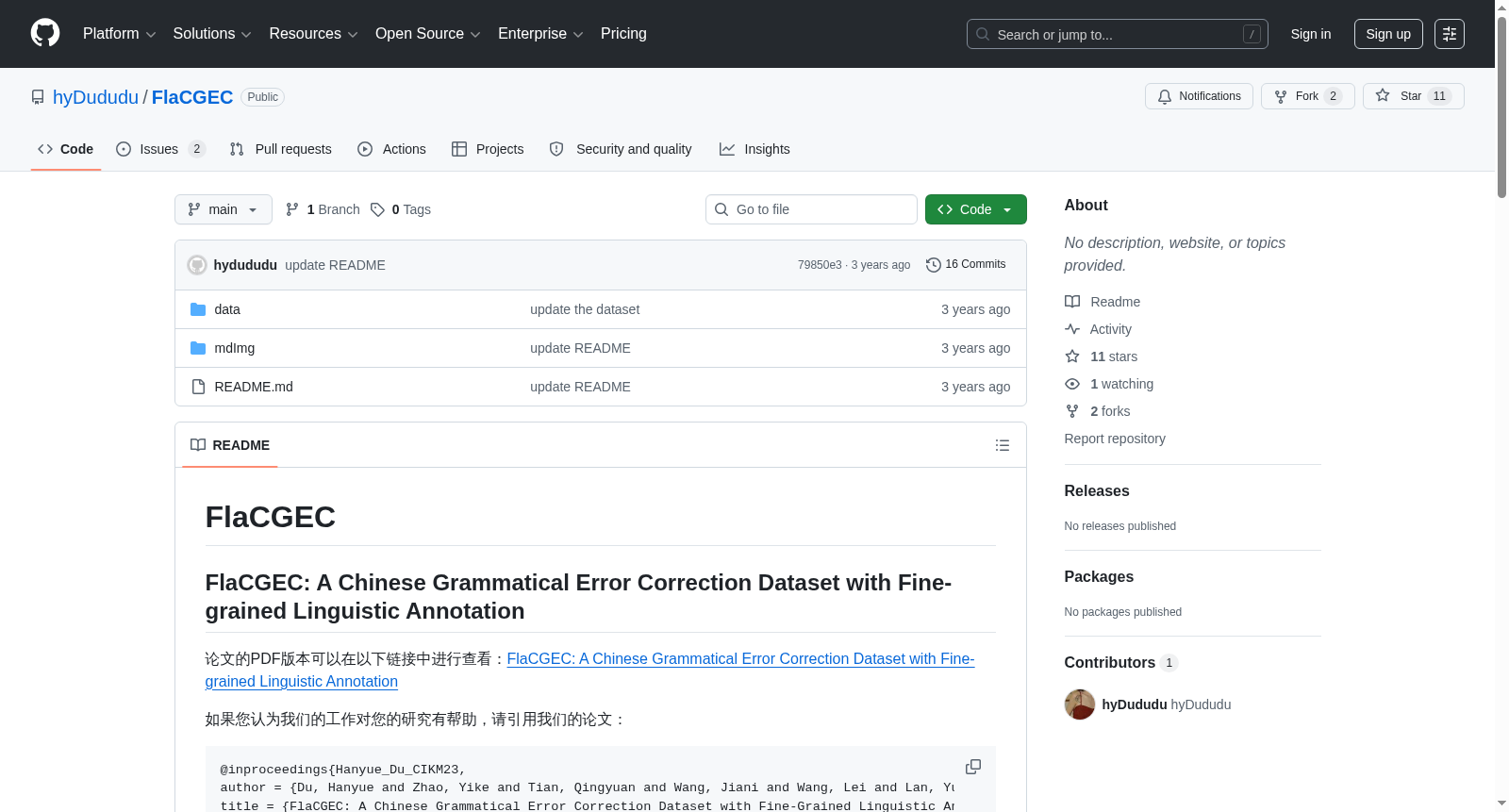This screenshot has width=1509, height=812.
Task: Click the repository icon beside hyDududu
Action: [x=38, y=97]
